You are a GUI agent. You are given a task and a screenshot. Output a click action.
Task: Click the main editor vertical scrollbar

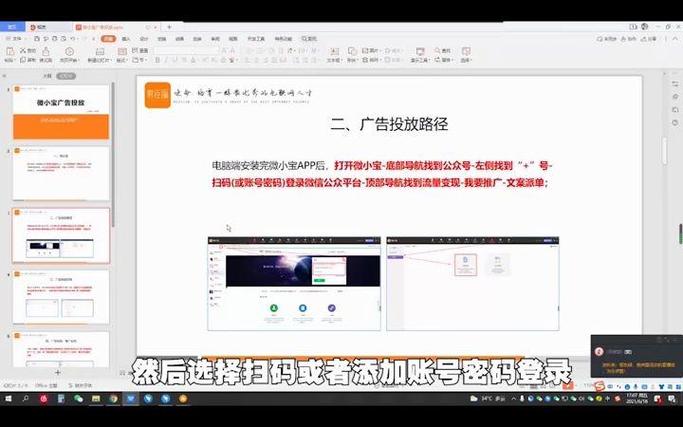(x=665, y=151)
